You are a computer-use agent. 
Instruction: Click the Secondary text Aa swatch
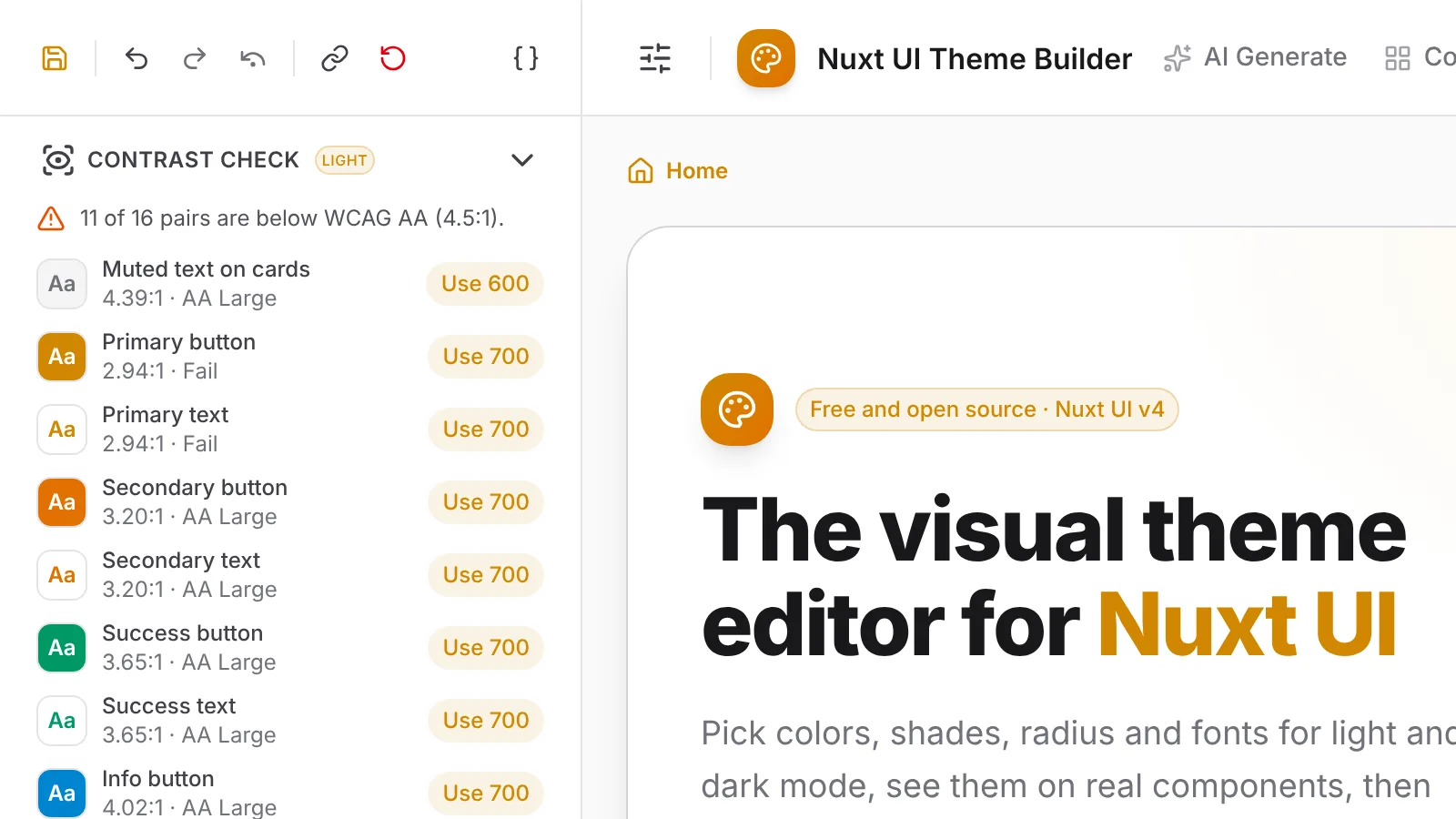tap(62, 575)
